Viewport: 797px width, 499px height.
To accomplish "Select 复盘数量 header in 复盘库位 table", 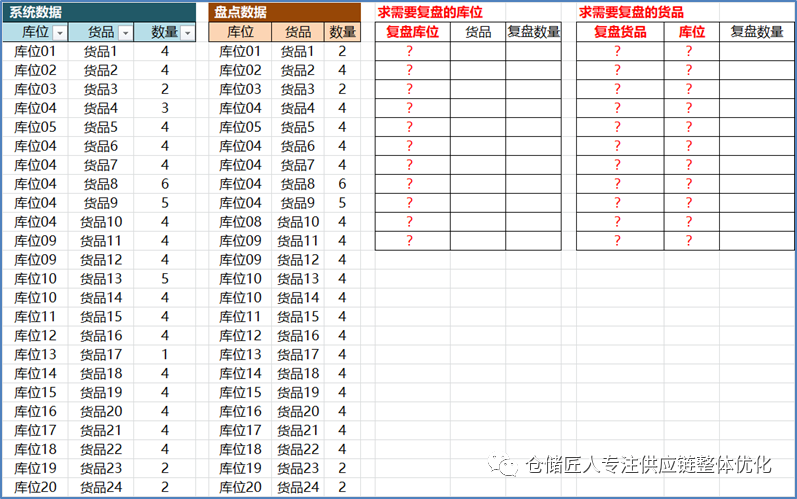I will point(533,32).
